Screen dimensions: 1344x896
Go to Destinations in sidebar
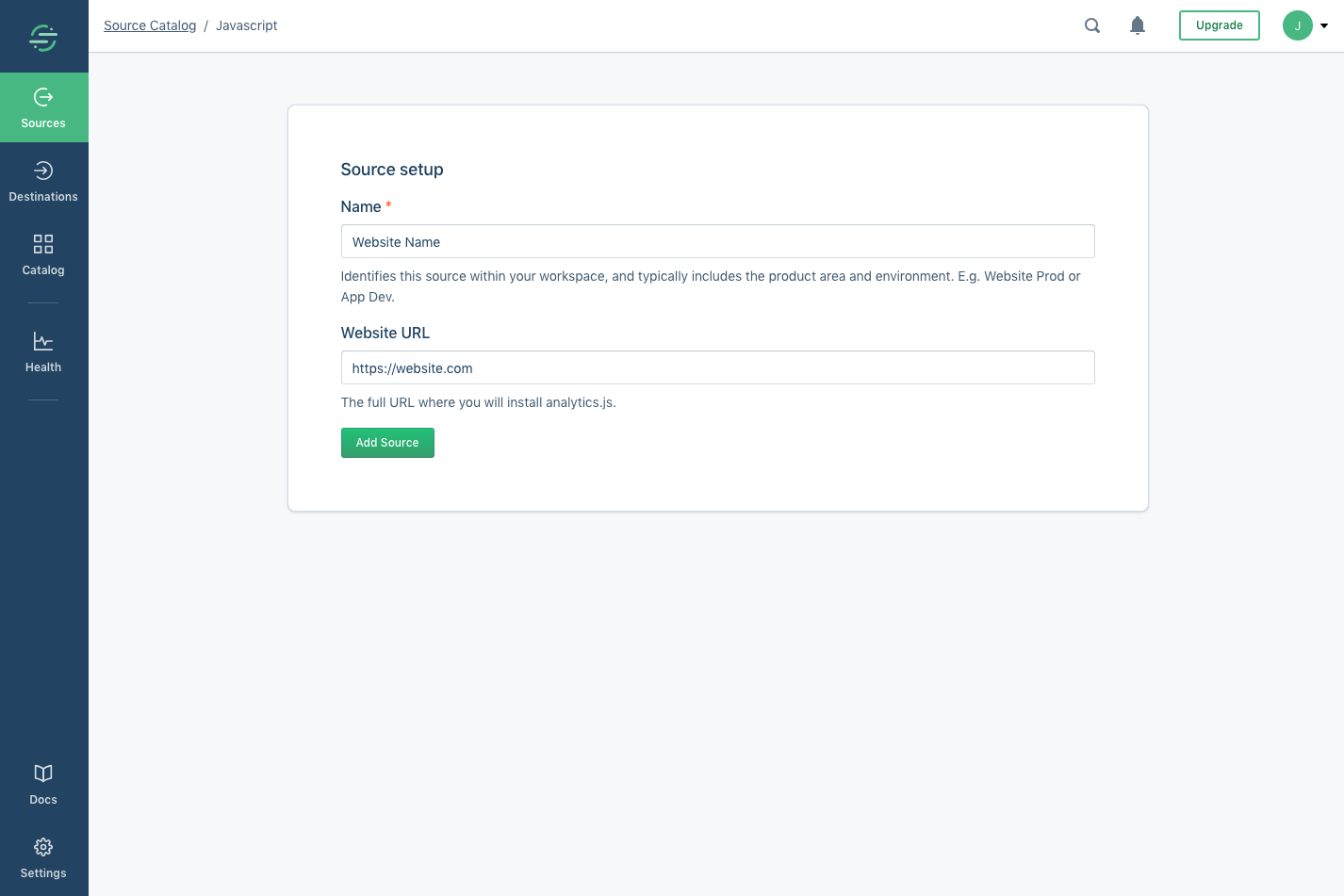click(43, 181)
